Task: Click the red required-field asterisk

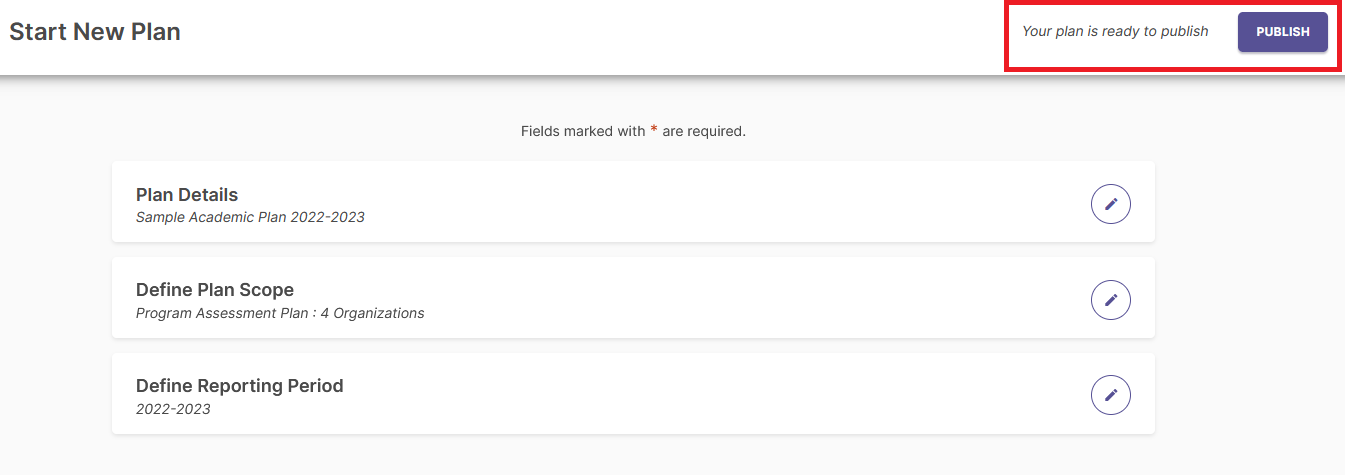Action: click(654, 130)
